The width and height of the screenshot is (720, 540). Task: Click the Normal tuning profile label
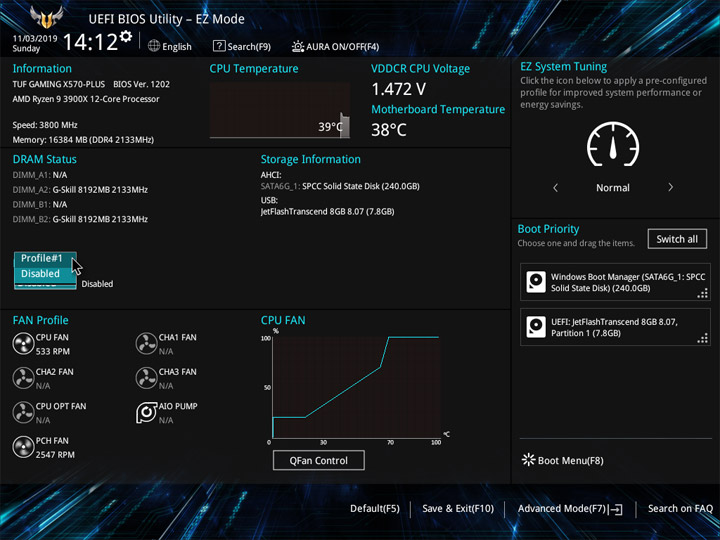[x=613, y=188]
